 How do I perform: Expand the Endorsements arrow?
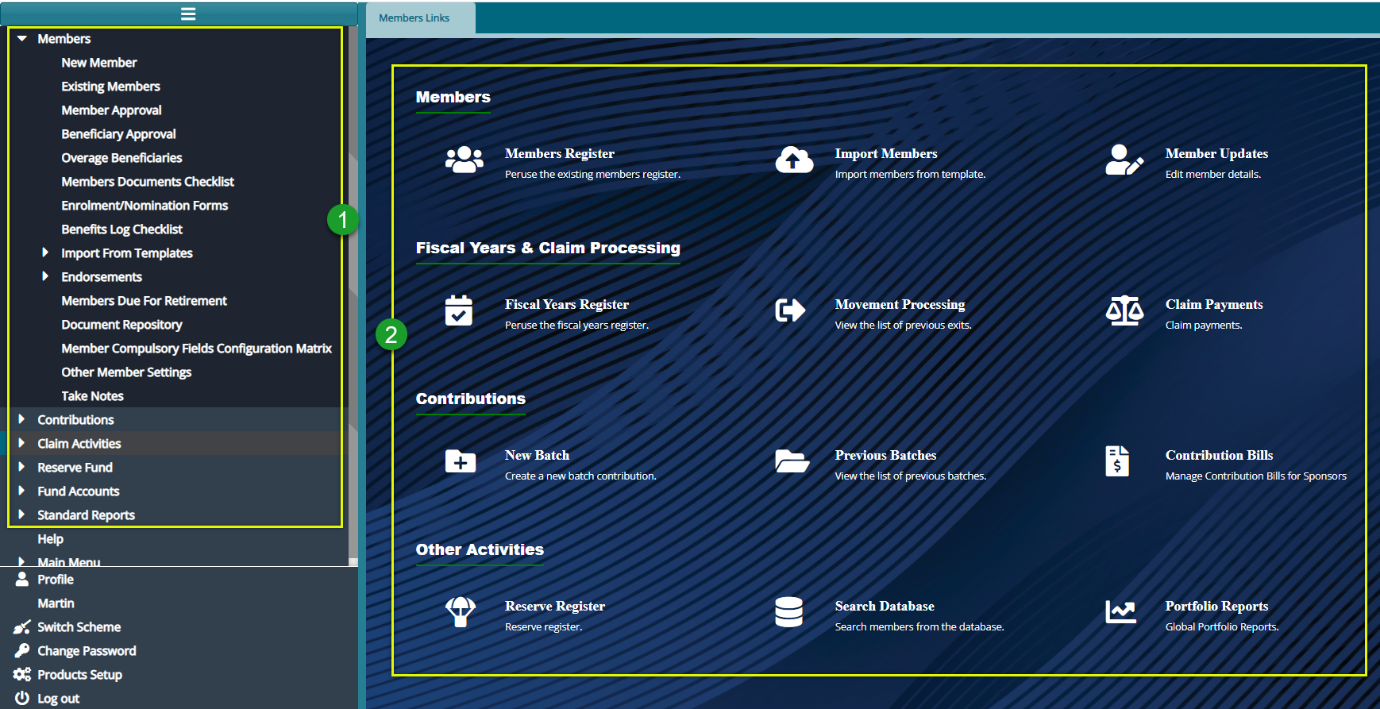coord(45,277)
